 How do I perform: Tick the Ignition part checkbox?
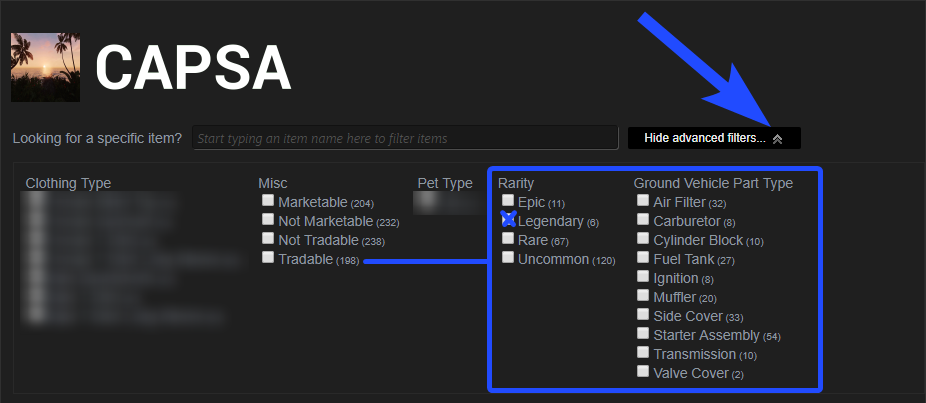click(643, 277)
